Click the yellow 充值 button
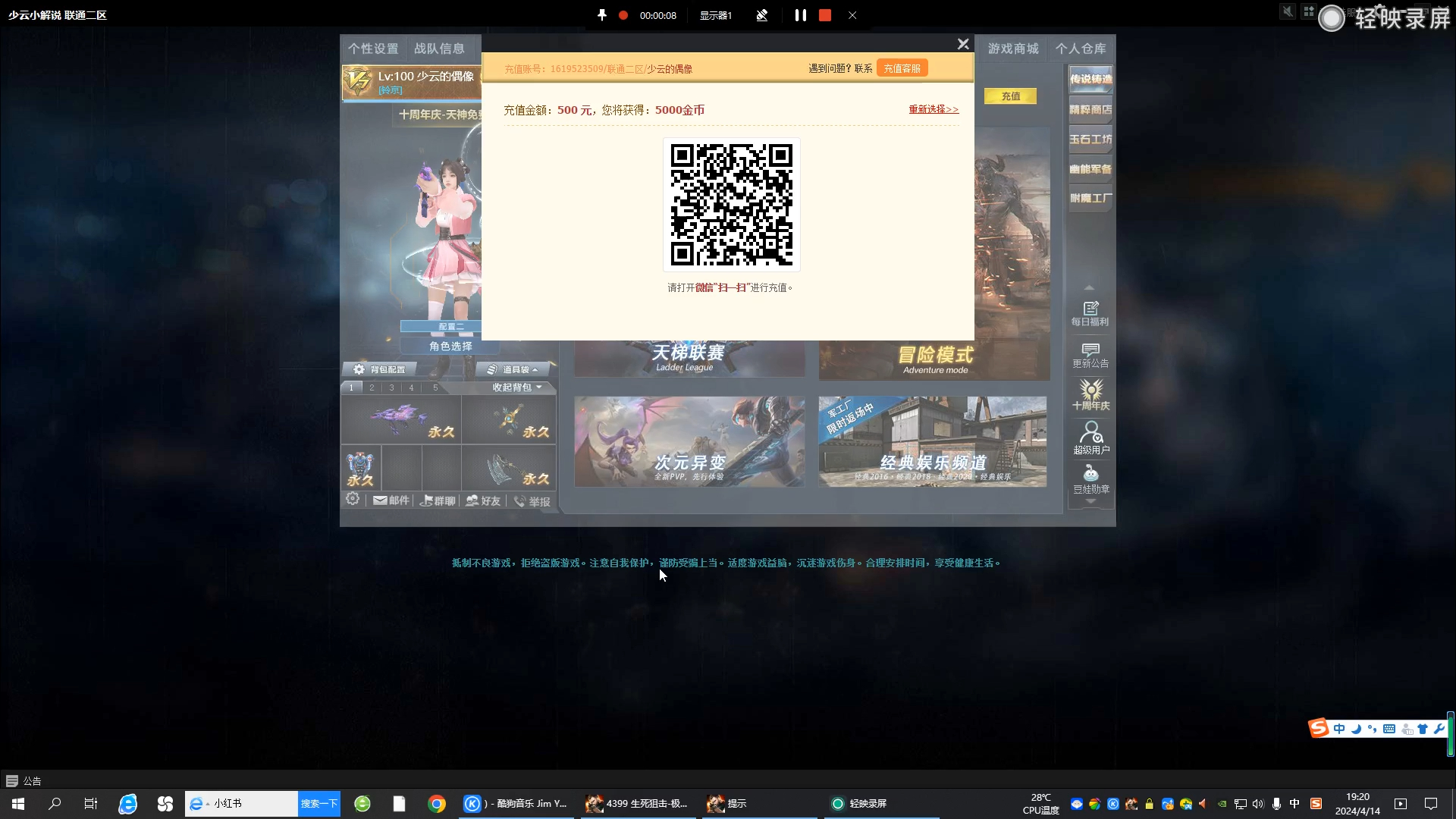 coord(1010,96)
